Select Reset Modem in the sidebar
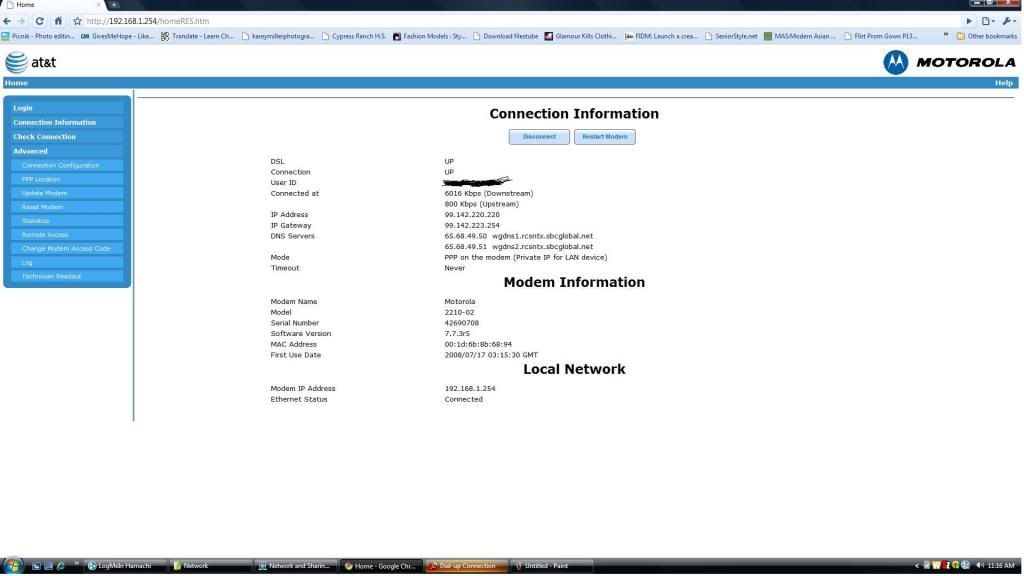The width and height of the screenshot is (1024, 576). [x=67, y=206]
